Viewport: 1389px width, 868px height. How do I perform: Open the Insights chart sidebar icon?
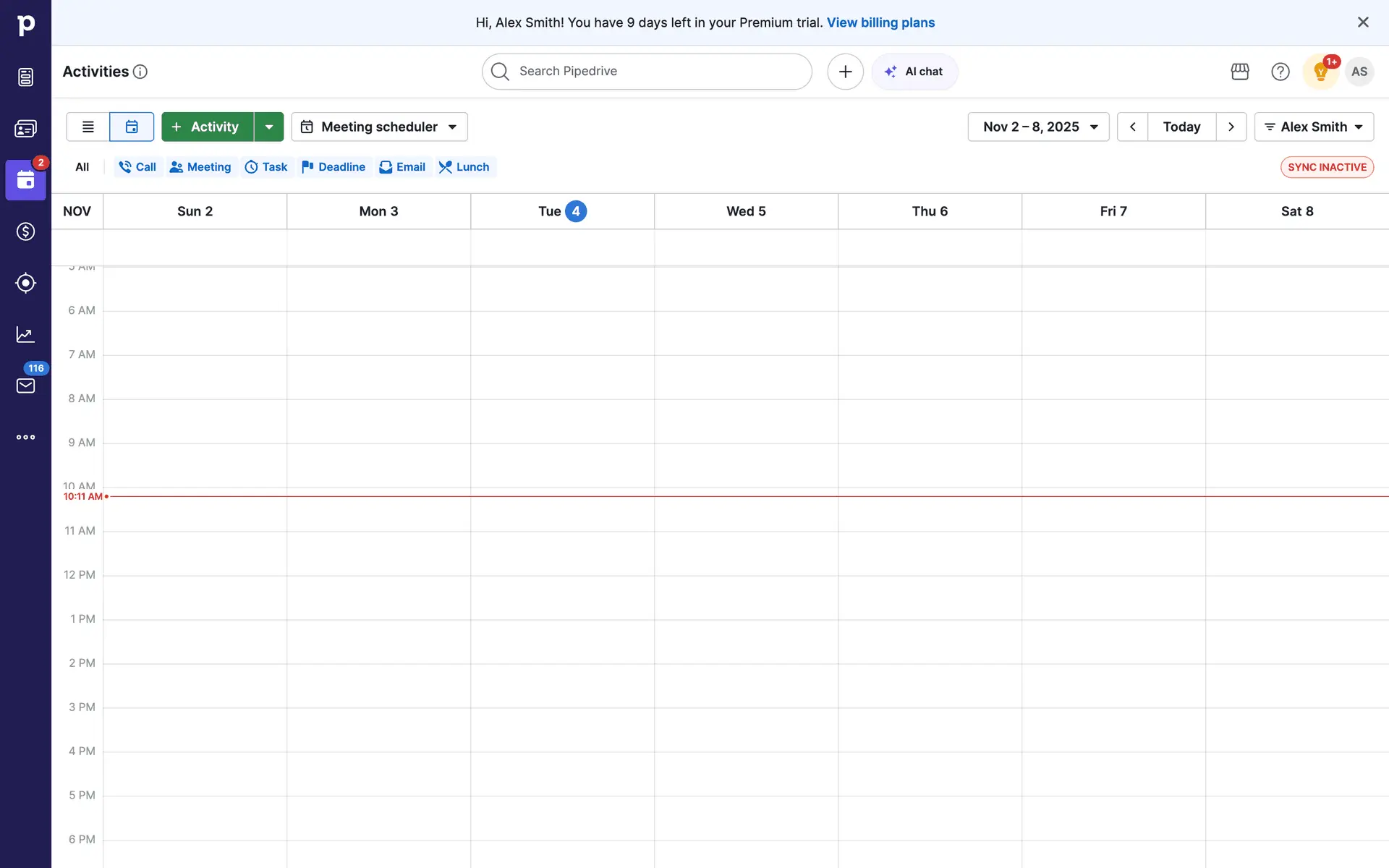(25, 334)
